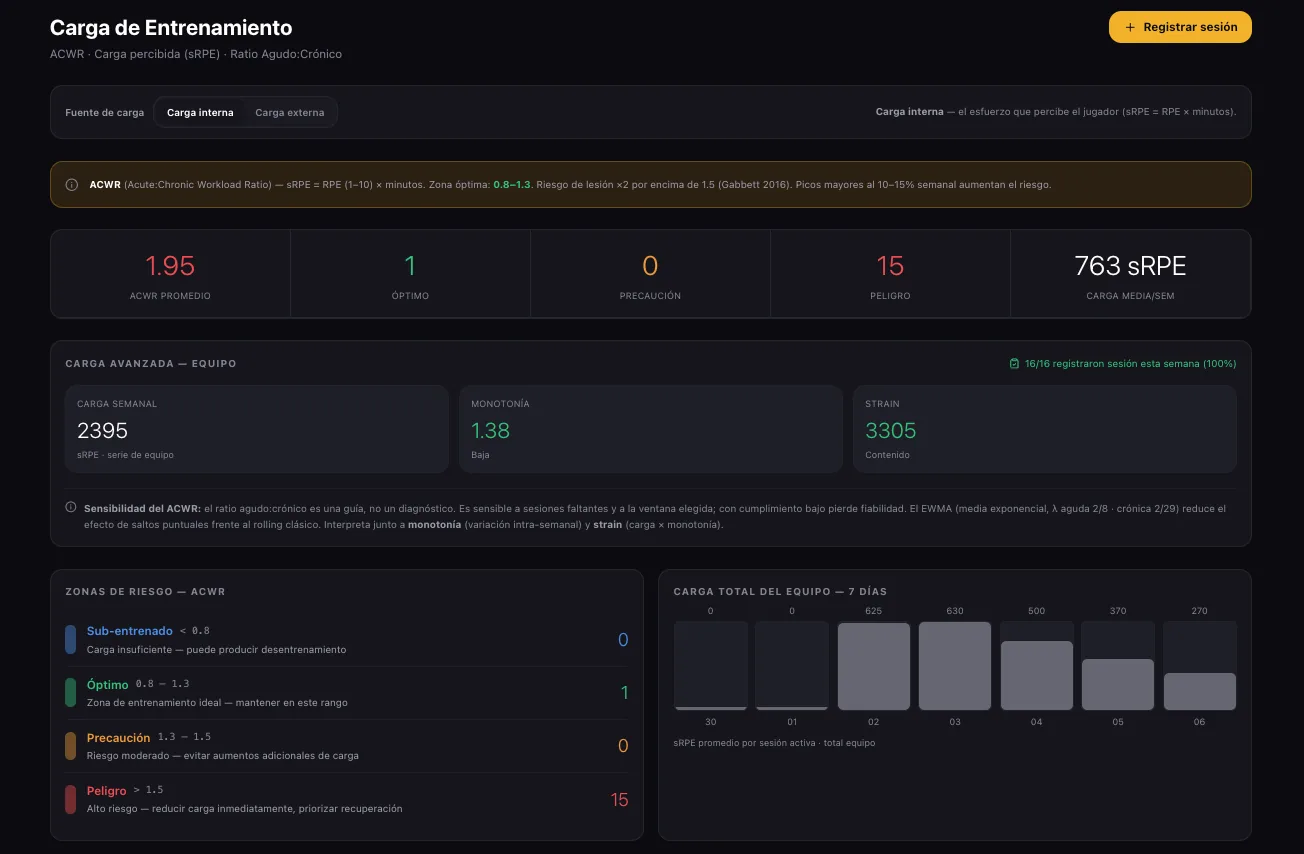The image size is (1304, 854).
Task: Select the Precaución stat card showing 0
Action: [x=650, y=274]
